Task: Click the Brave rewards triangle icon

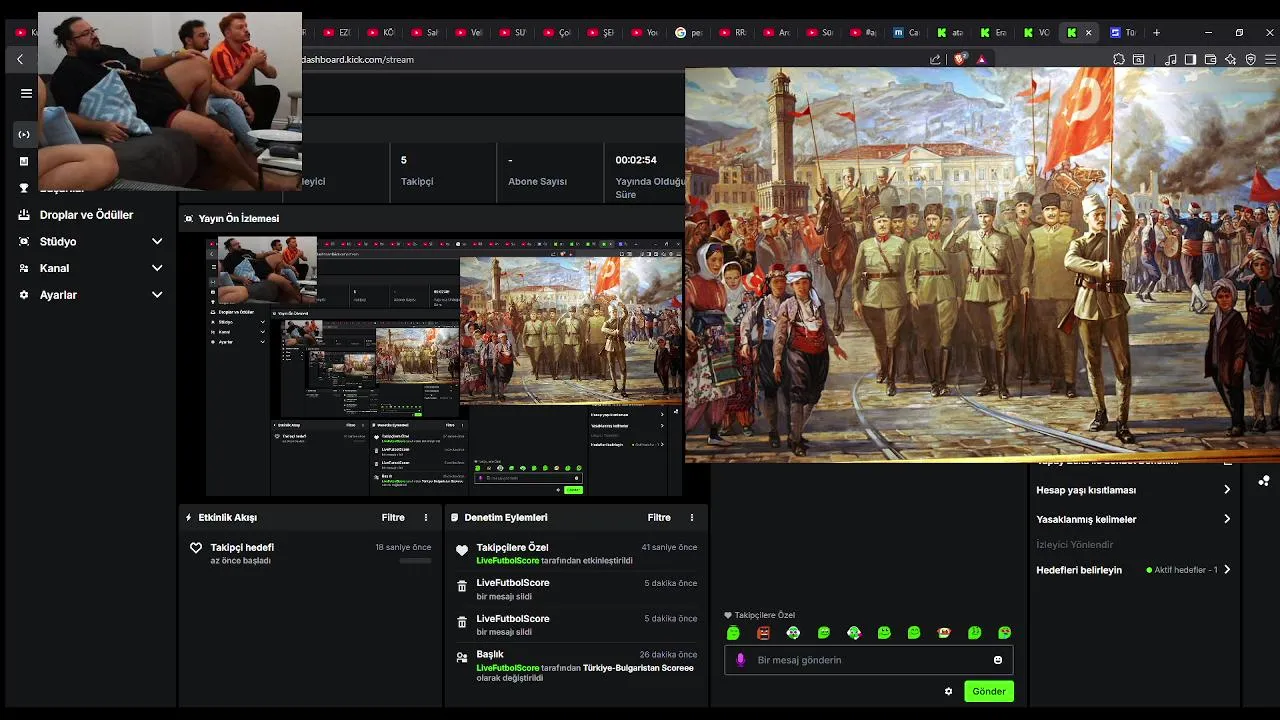Action: 981,59
